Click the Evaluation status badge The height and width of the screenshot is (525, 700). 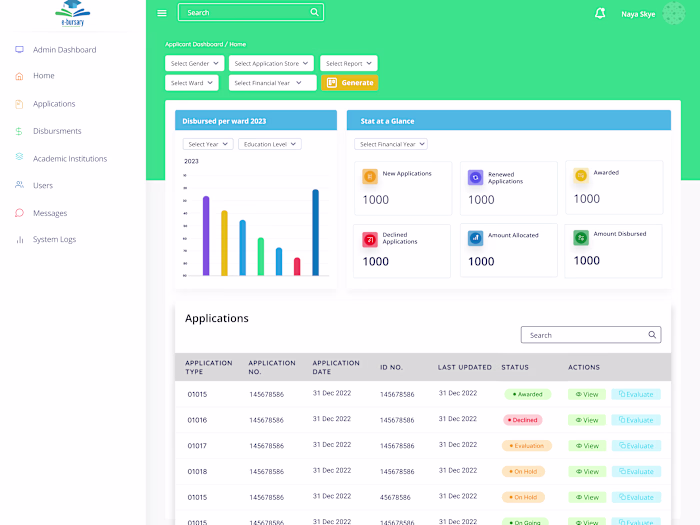click(527, 446)
